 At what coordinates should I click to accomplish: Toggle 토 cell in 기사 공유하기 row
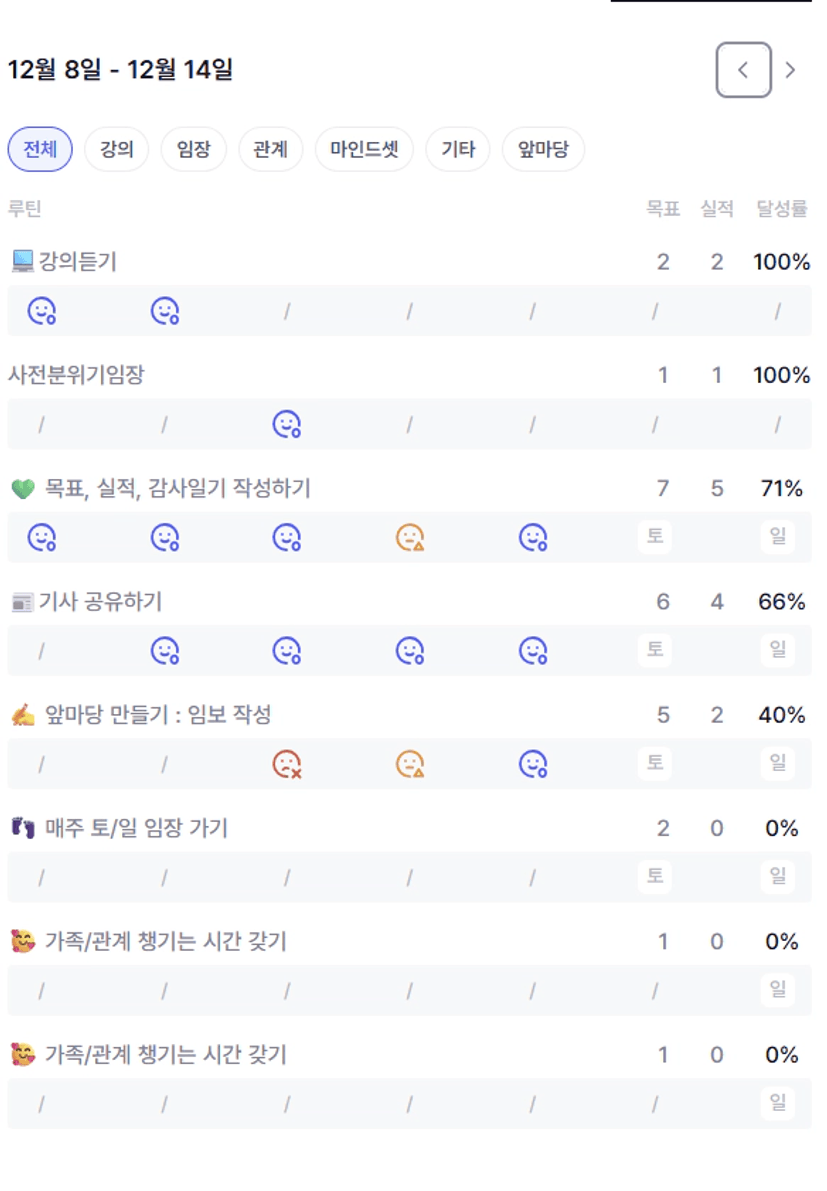[655, 651]
